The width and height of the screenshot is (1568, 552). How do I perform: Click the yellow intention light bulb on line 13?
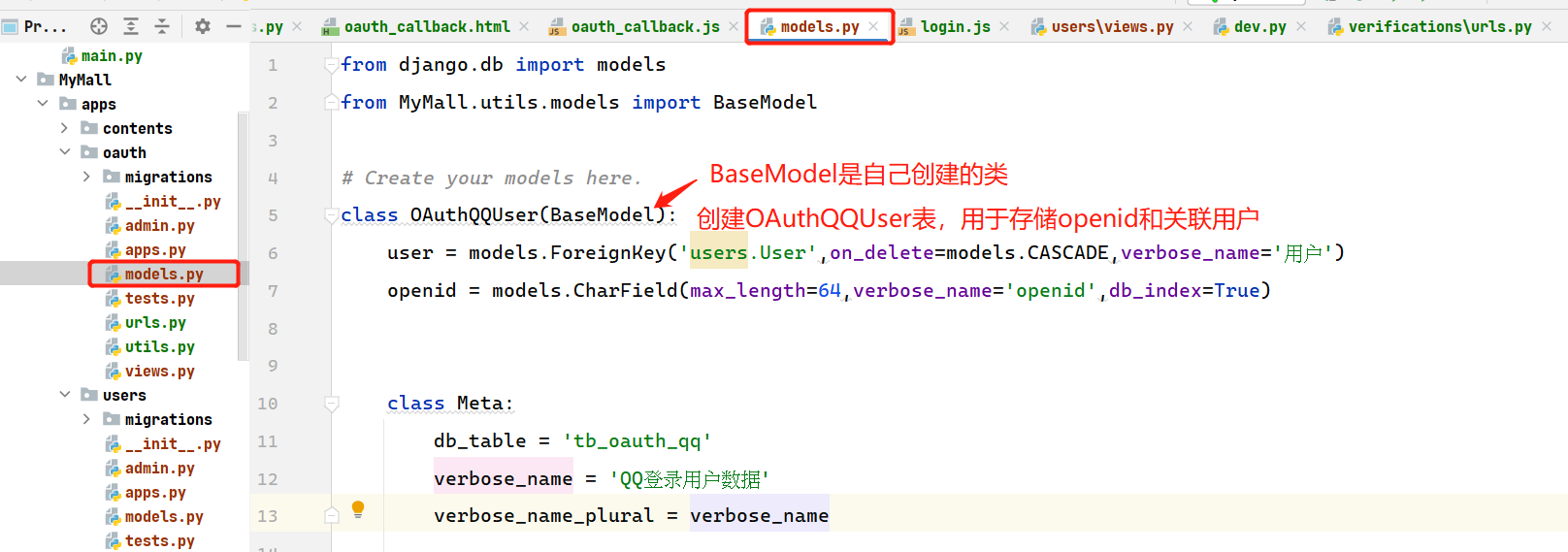coord(358,509)
